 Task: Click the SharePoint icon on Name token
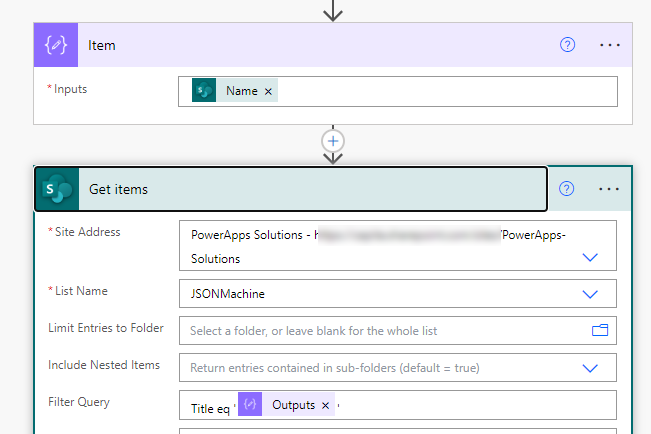[204, 91]
